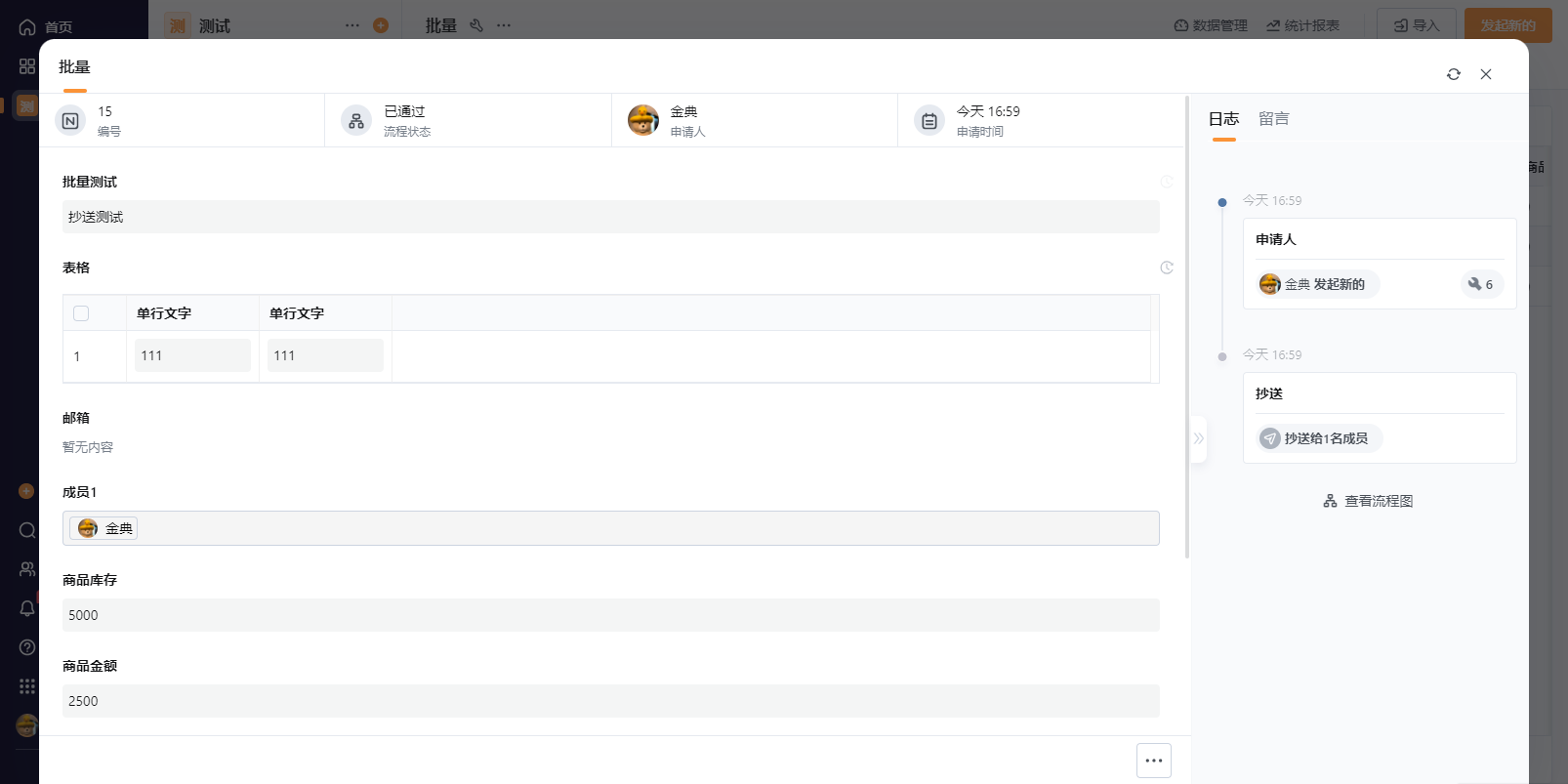Click the 批量测试 field showing 抄送测试
The height and width of the screenshot is (784, 1568).
click(x=611, y=217)
